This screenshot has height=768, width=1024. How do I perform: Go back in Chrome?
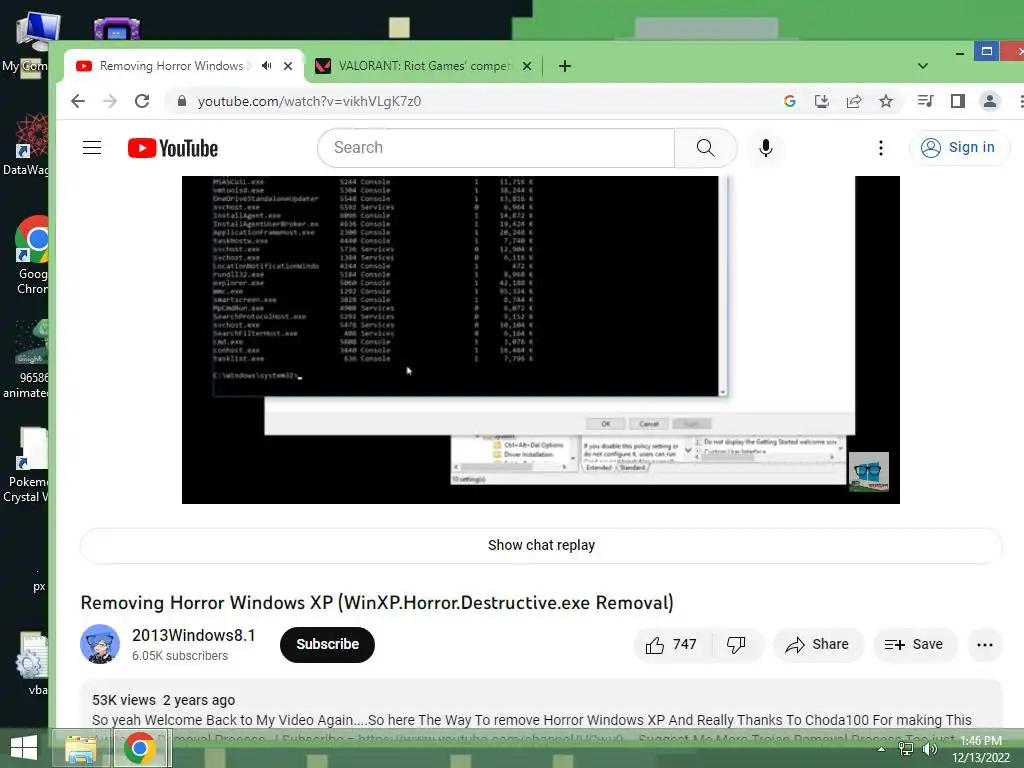tap(78, 101)
